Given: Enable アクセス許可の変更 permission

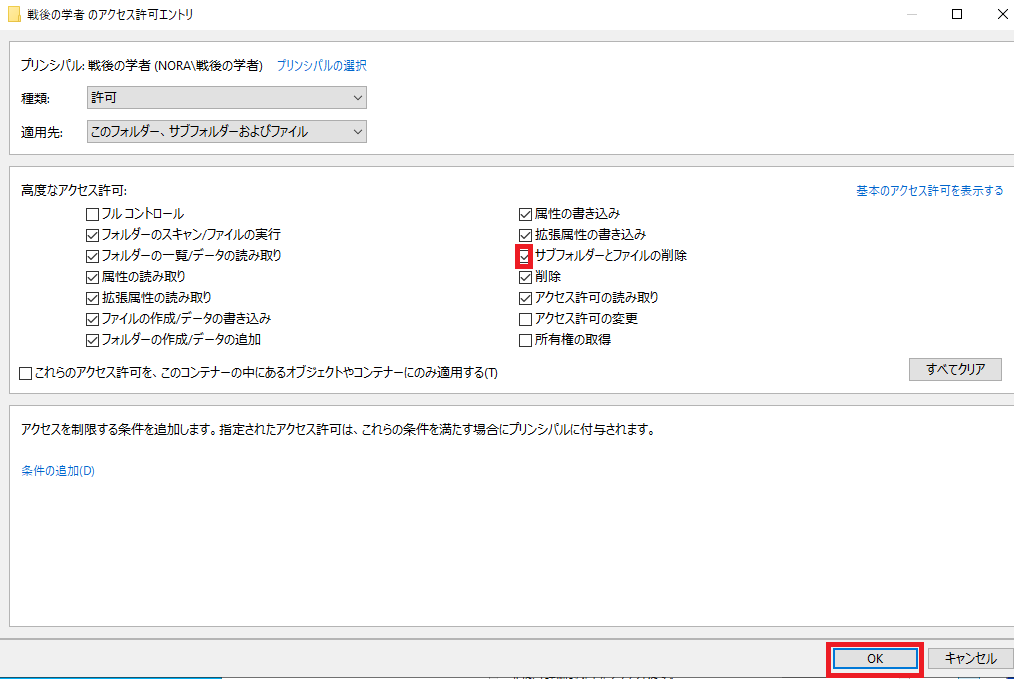Looking at the screenshot, I should pos(525,320).
